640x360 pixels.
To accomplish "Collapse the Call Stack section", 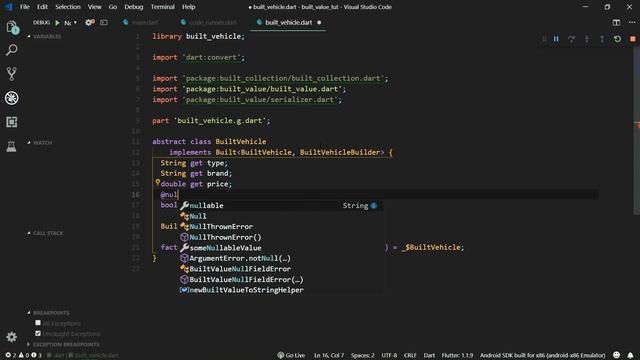I will (45, 233).
